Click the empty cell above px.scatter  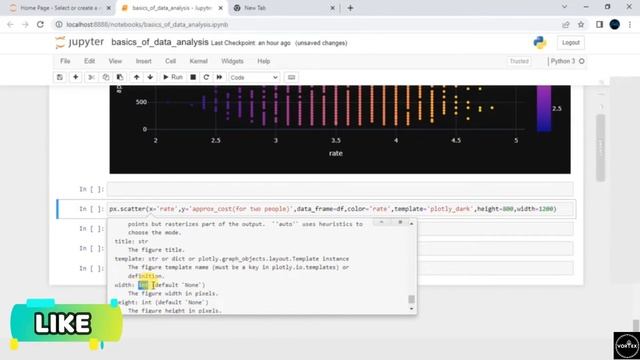[x=340, y=189]
